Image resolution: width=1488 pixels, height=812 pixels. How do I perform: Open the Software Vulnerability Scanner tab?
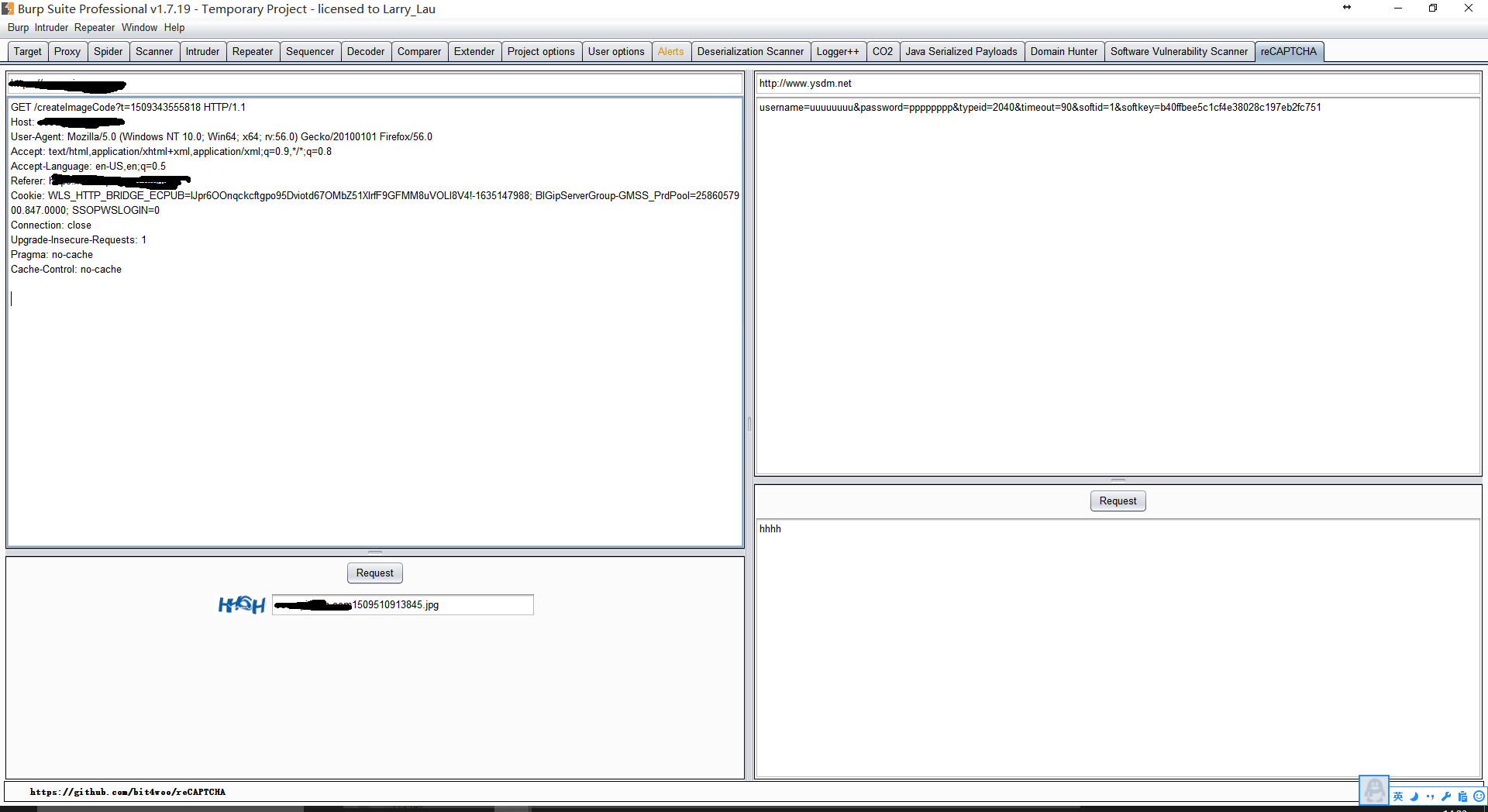tap(1180, 52)
